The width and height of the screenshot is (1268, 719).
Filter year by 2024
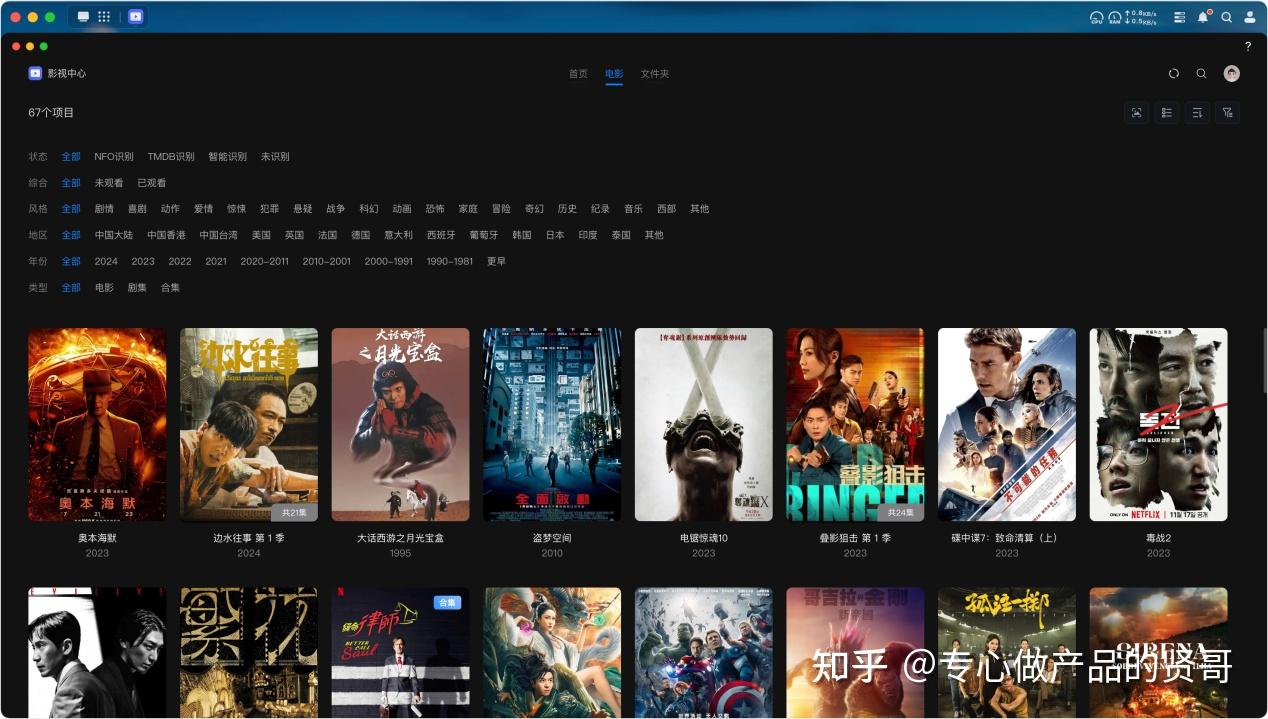tap(106, 261)
